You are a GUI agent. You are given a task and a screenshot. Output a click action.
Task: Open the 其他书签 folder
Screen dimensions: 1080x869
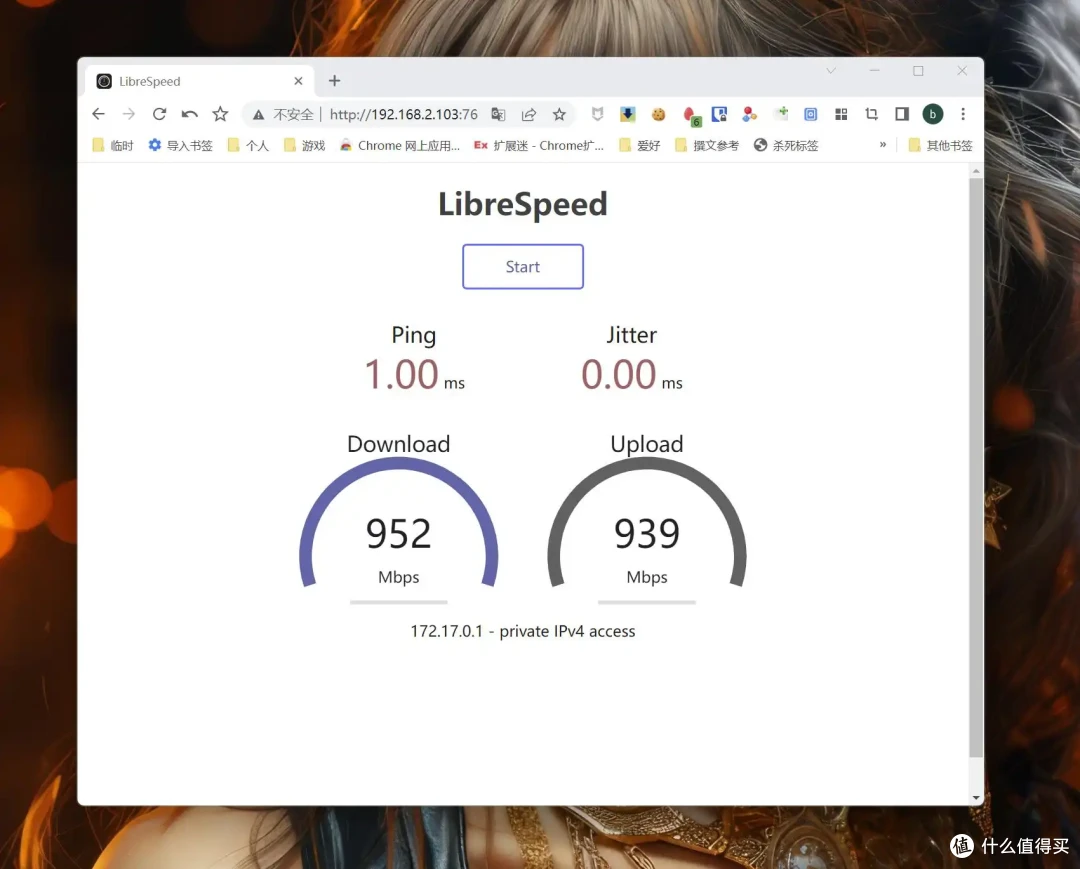click(x=940, y=145)
